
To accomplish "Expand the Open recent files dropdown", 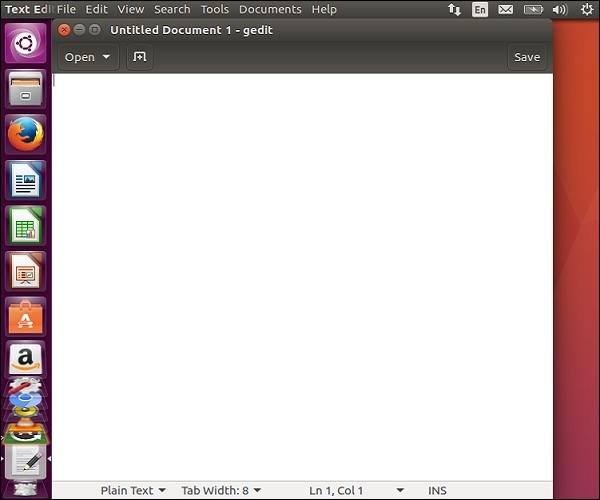I will [x=87, y=57].
